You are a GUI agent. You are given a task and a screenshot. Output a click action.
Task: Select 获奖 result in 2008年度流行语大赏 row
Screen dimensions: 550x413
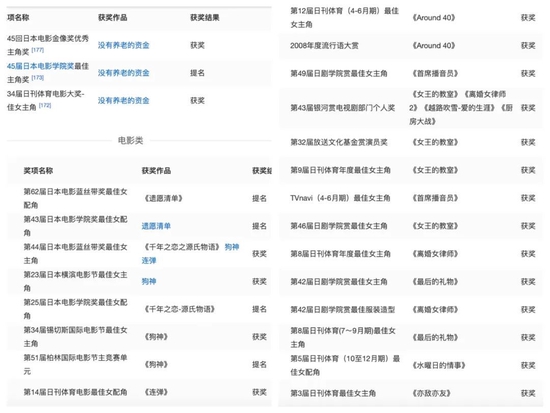pos(528,46)
